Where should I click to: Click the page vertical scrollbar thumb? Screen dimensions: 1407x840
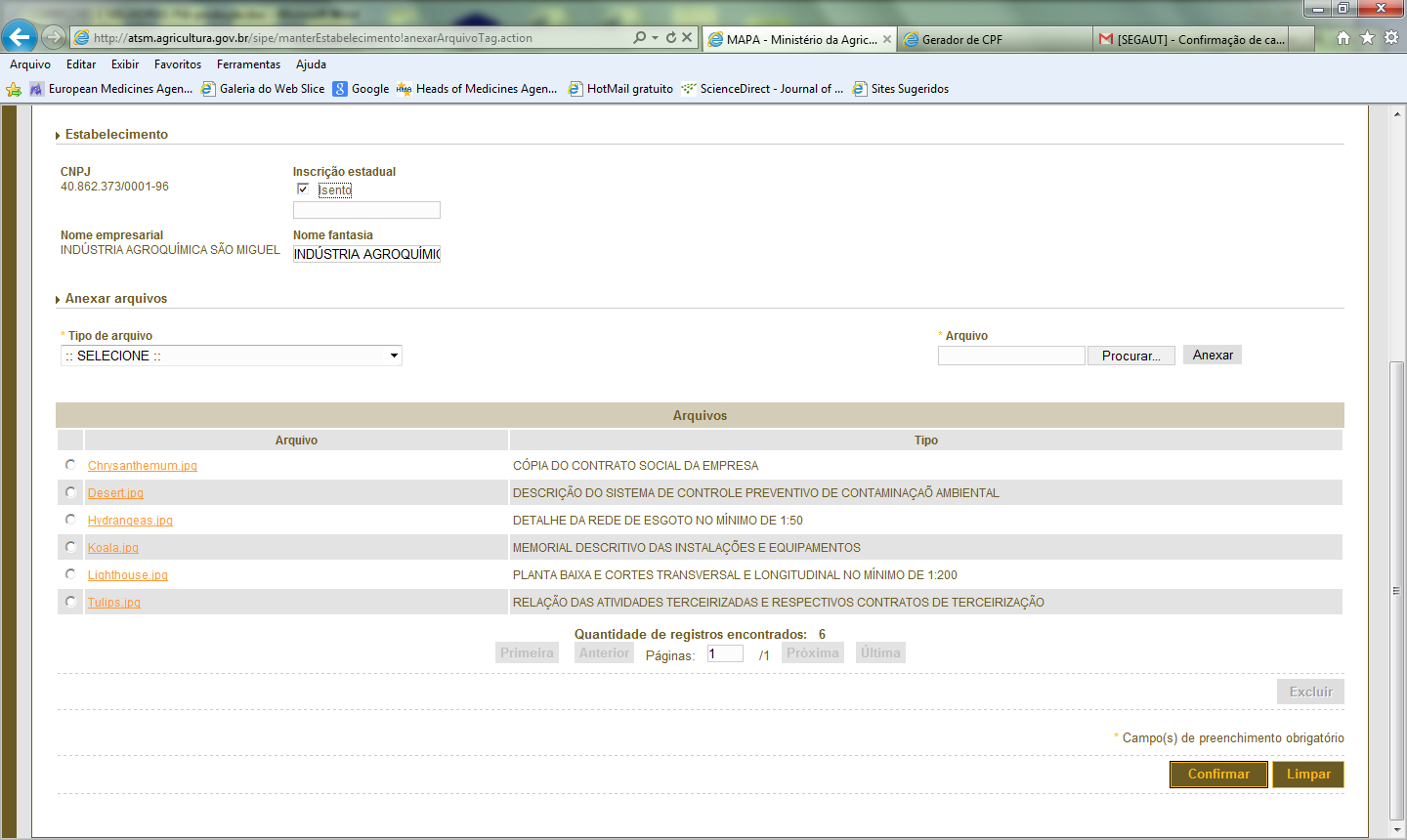pyautogui.click(x=1397, y=591)
